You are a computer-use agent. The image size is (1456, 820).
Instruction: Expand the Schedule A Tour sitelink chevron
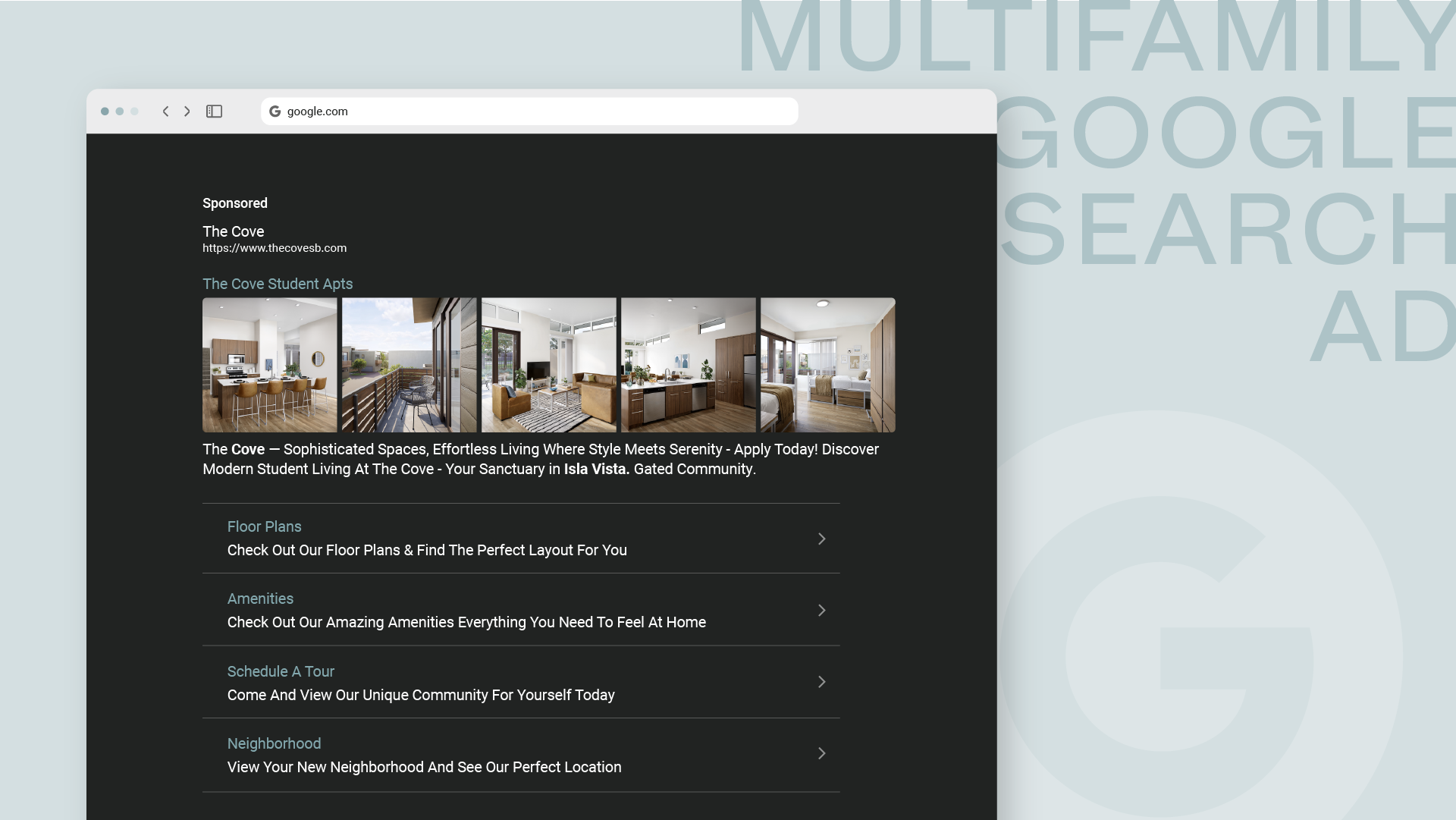point(822,682)
